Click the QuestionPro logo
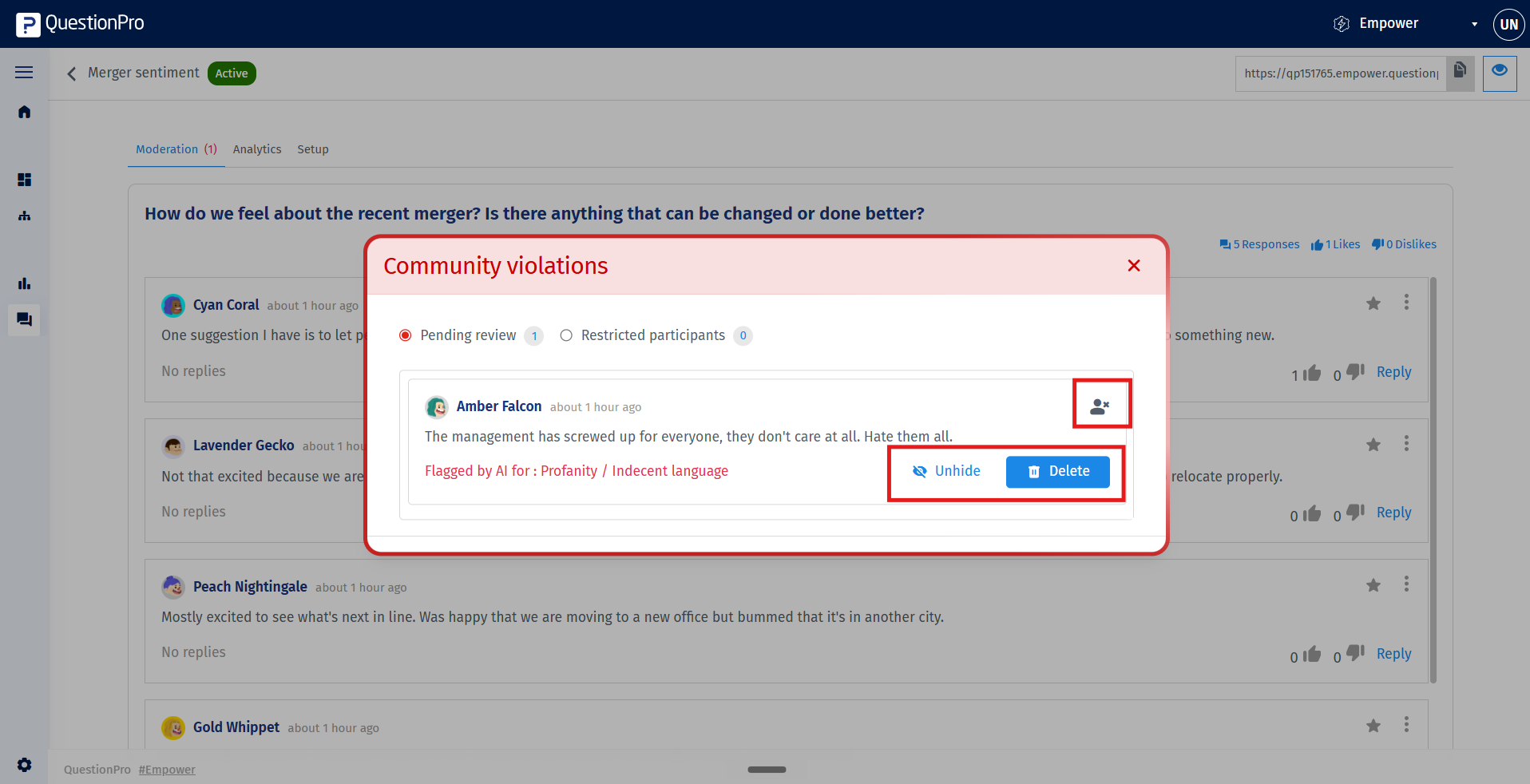The image size is (1530, 784). (80, 24)
